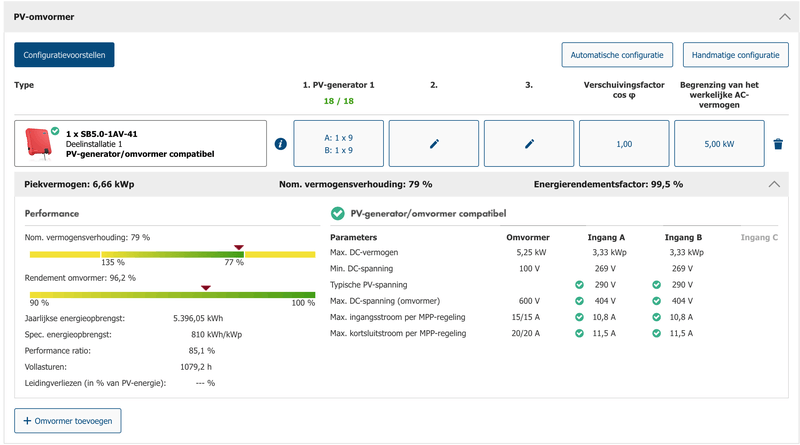The width and height of the screenshot is (800, 445).
Task: Delete the inverter using trash icon
Action: (778, 144)
